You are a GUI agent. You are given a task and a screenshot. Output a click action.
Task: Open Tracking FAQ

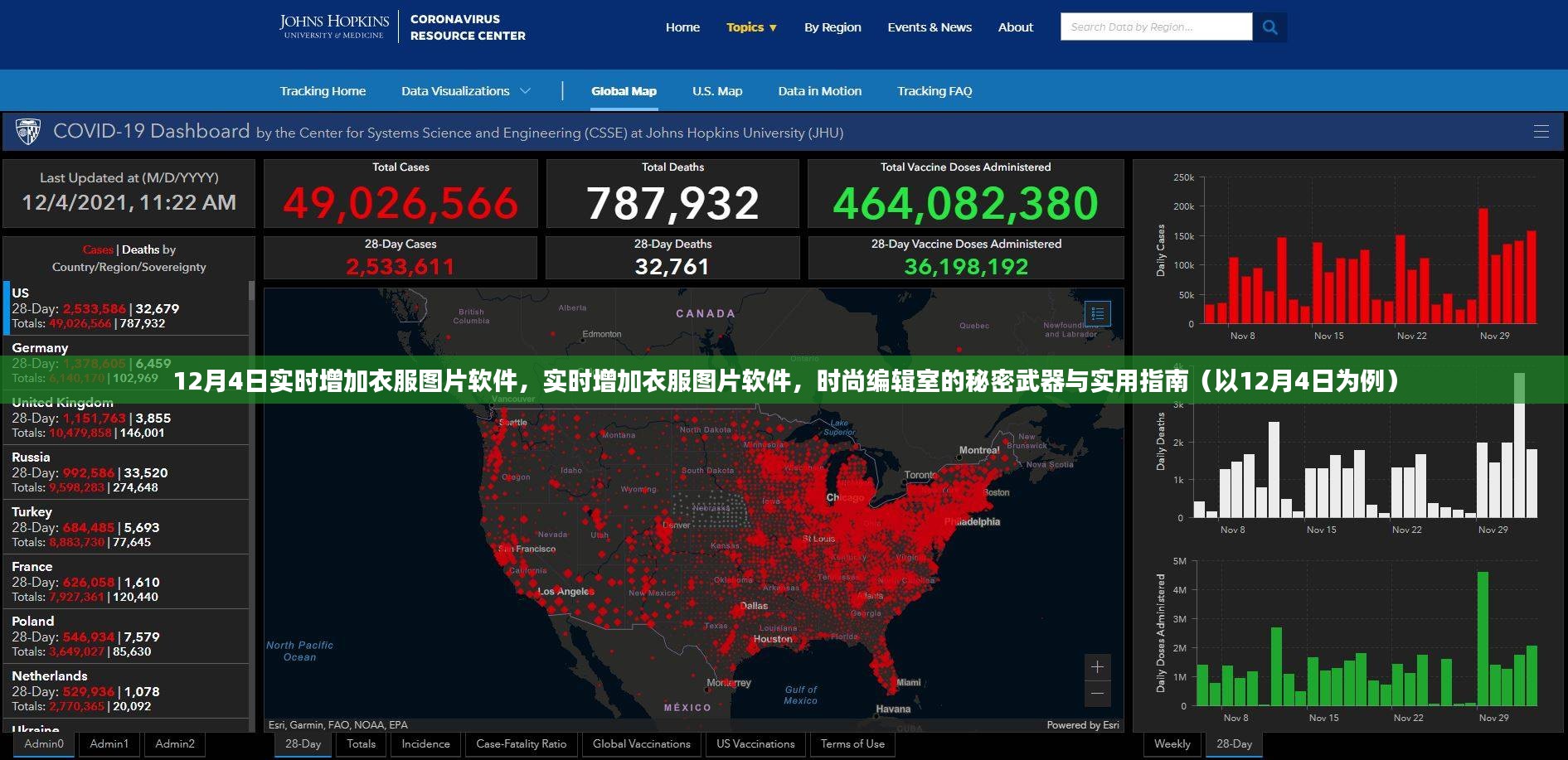point(934,91)
